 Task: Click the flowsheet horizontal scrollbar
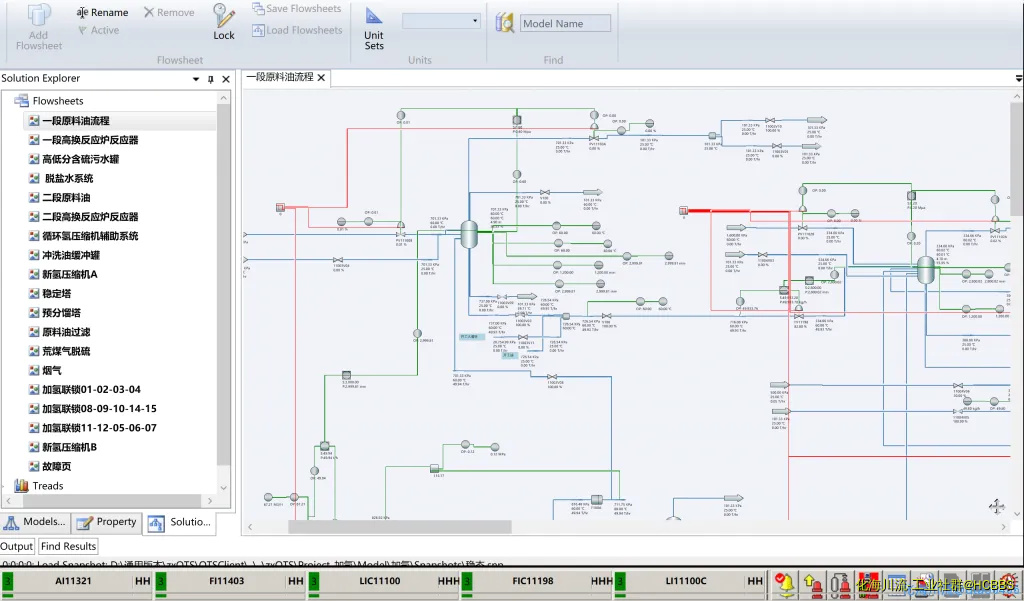tap(400, 526)
